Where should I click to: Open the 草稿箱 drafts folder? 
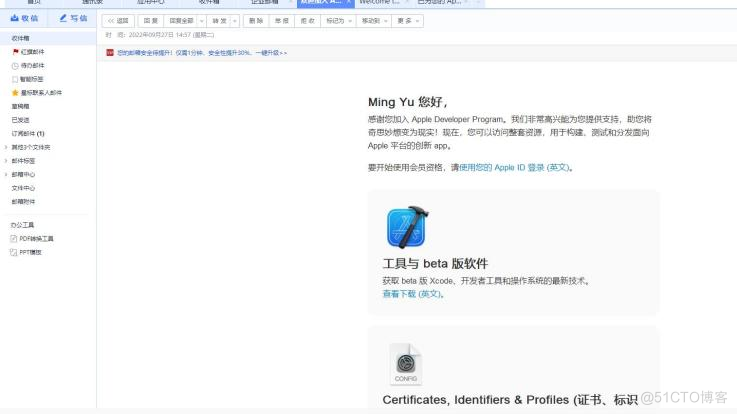(x=20, y=106)
